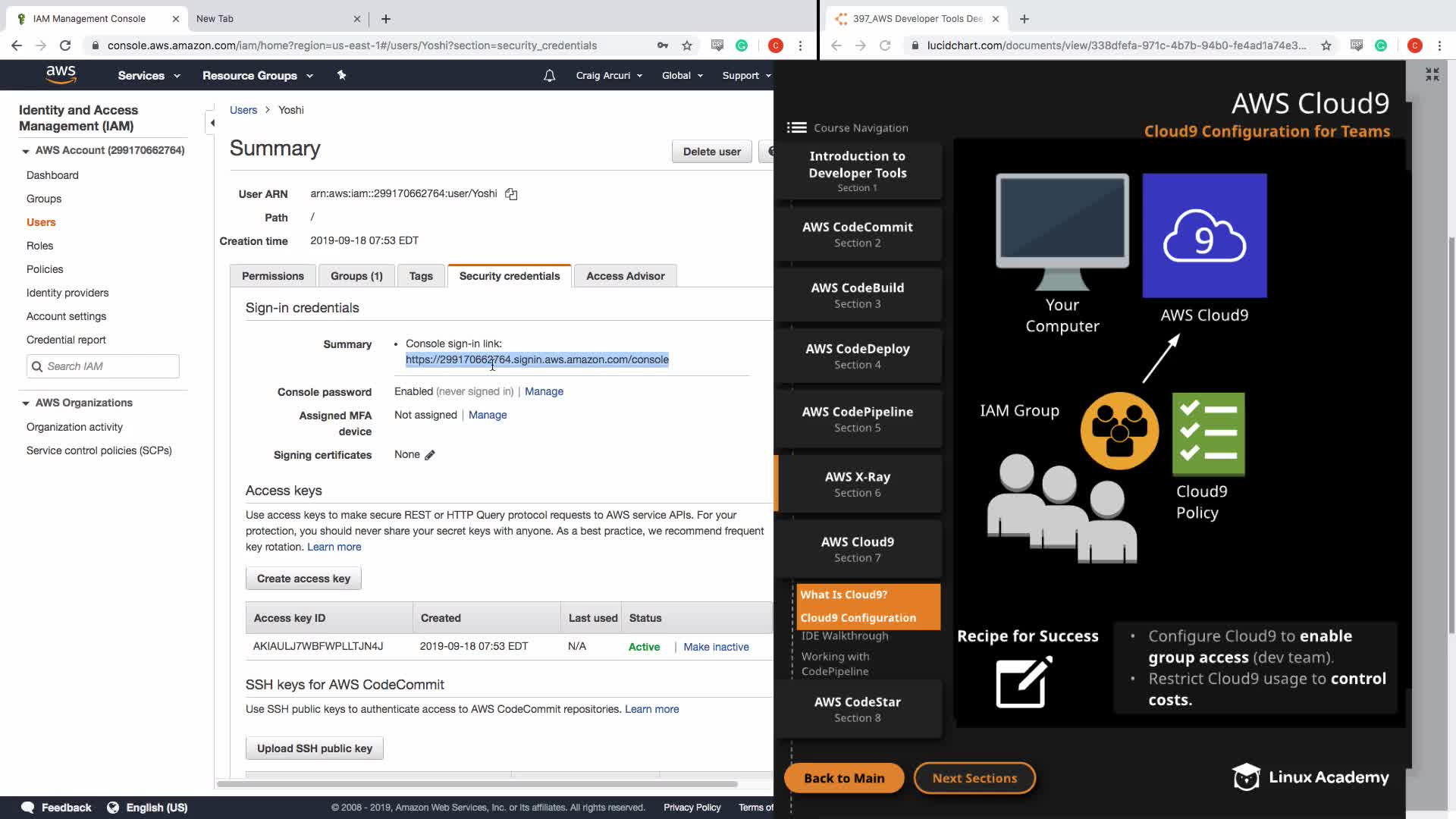The image size is (1456, 819).
Task: Collapse the AWS Organizations section
Action: [x=26, y=403]
